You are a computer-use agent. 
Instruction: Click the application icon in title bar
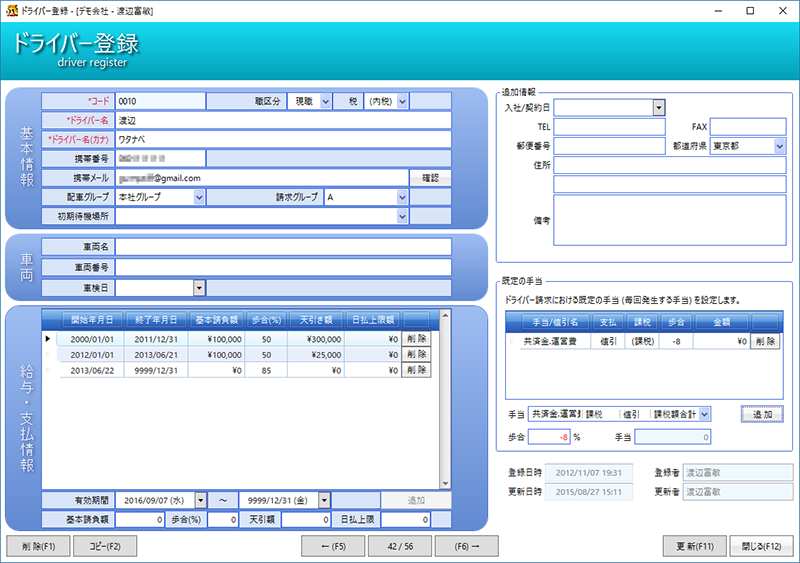[11, 9]
